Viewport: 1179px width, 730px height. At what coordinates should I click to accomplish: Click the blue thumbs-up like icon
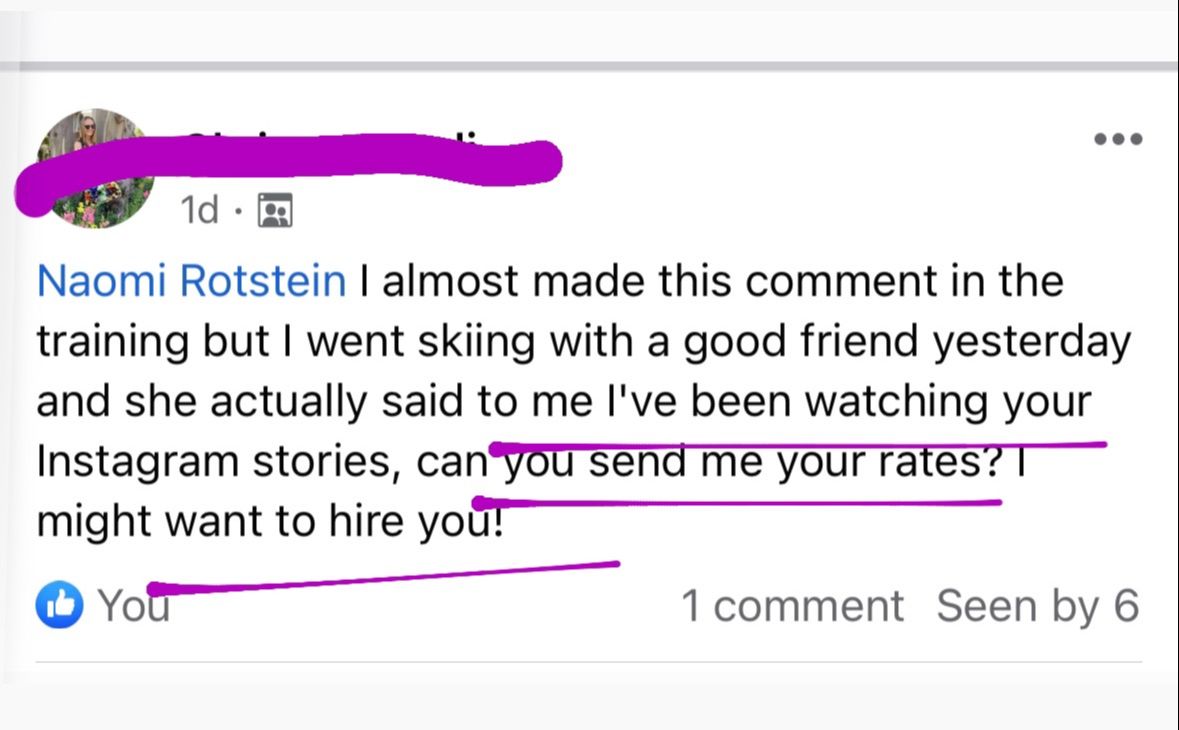click(x=59, y=606)
